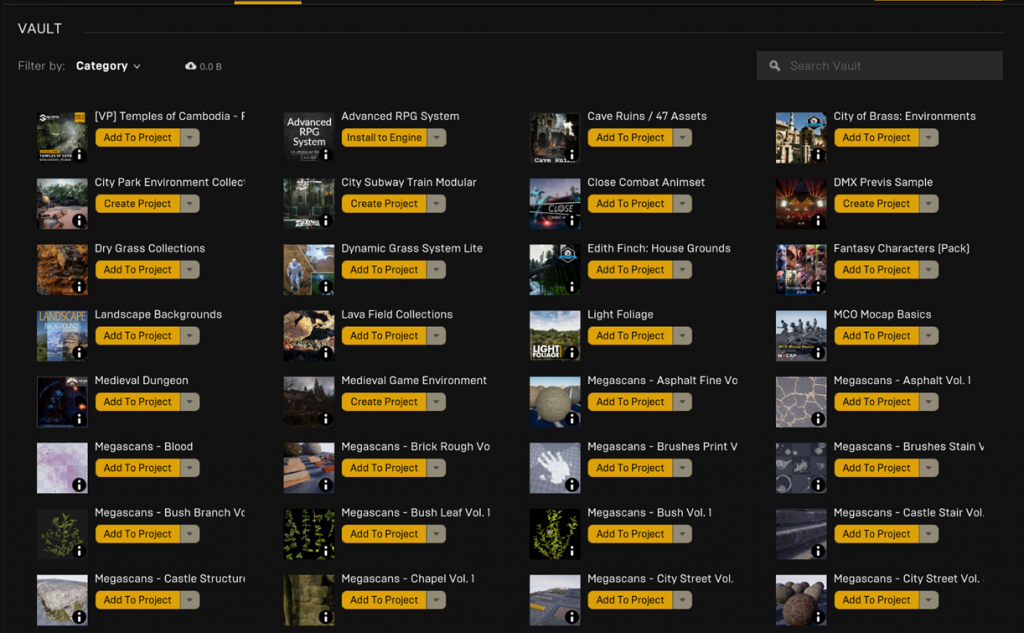
Task: Click the cloud download storage icon
Action: click(x=191, y=66)
